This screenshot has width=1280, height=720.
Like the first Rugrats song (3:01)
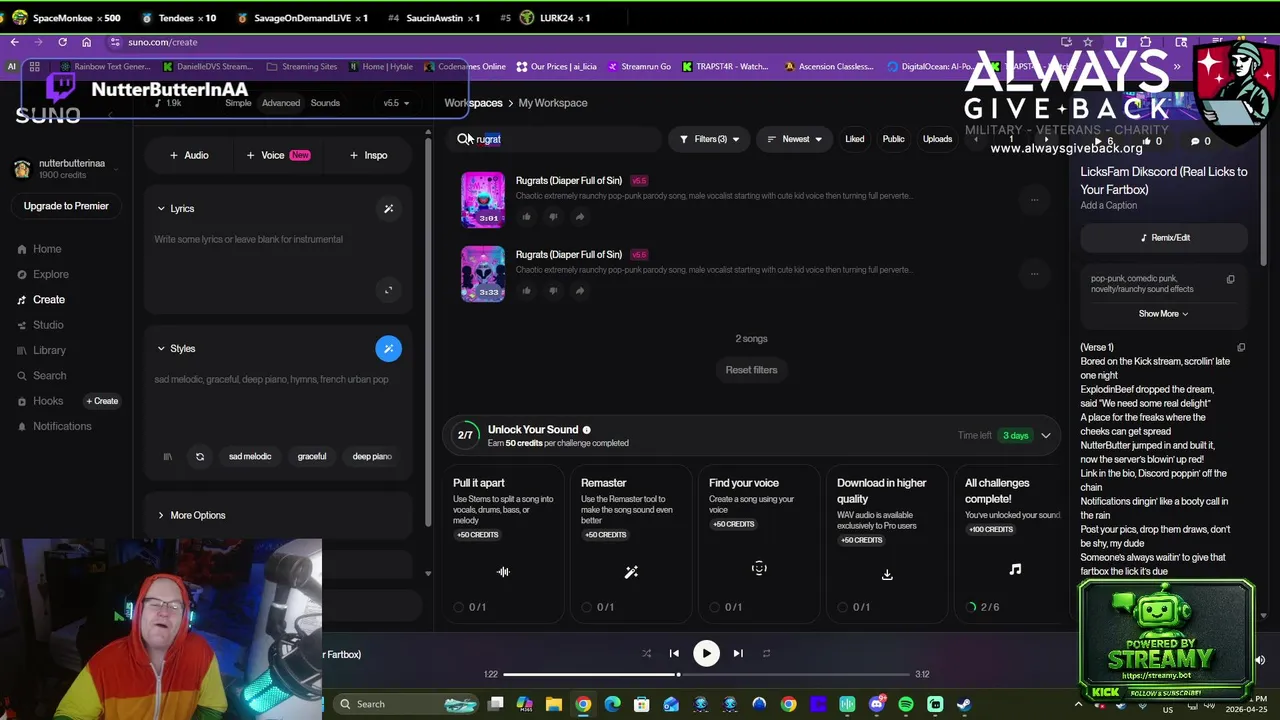(x=526, y=217)
